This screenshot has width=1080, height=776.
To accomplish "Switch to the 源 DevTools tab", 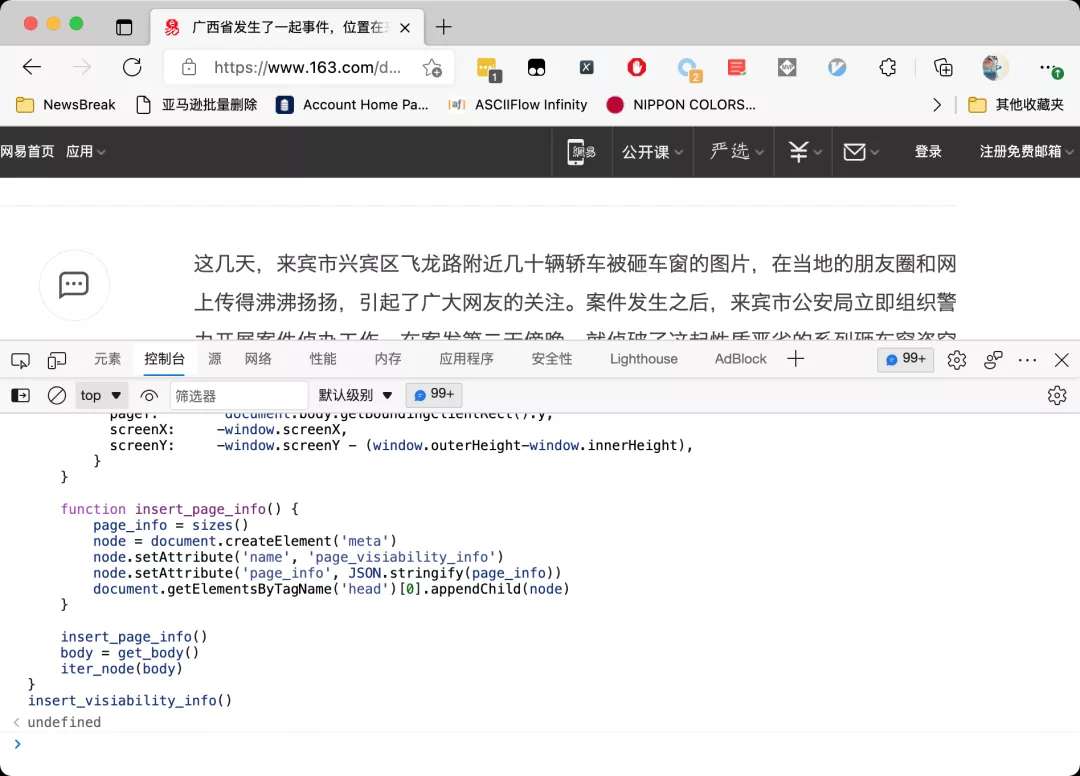I will pos(215,359).
